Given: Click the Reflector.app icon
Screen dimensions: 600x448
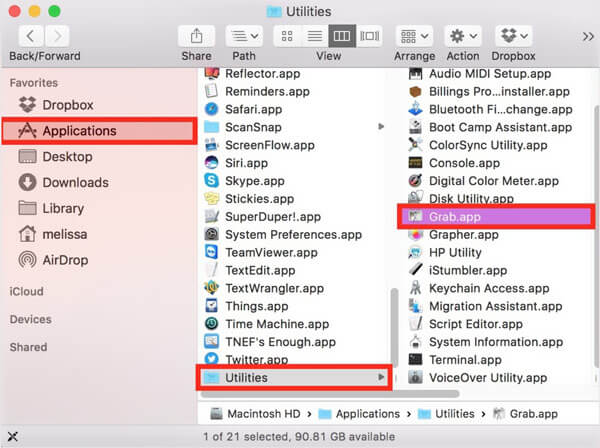Looking at the screenshot, I should point(212,73).
